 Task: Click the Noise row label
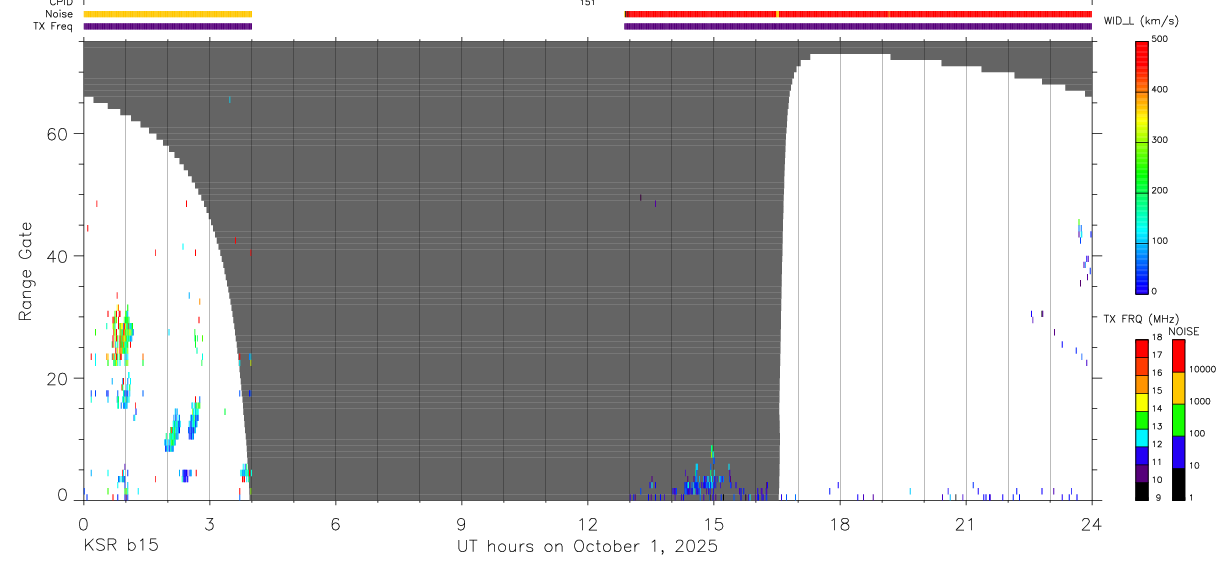[x=60, y=14]
